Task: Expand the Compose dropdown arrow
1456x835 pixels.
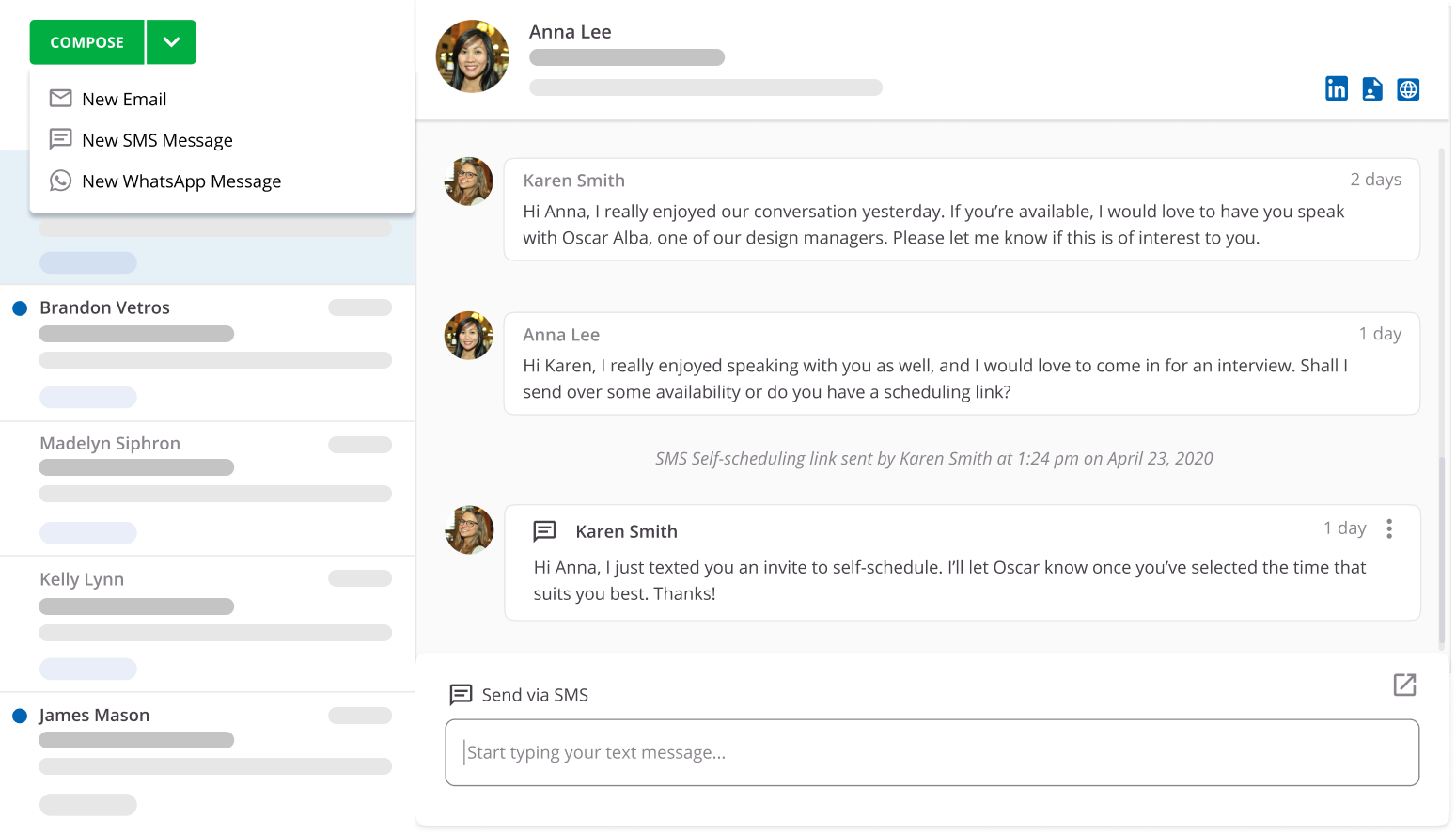Action: (x=171, y=42)
